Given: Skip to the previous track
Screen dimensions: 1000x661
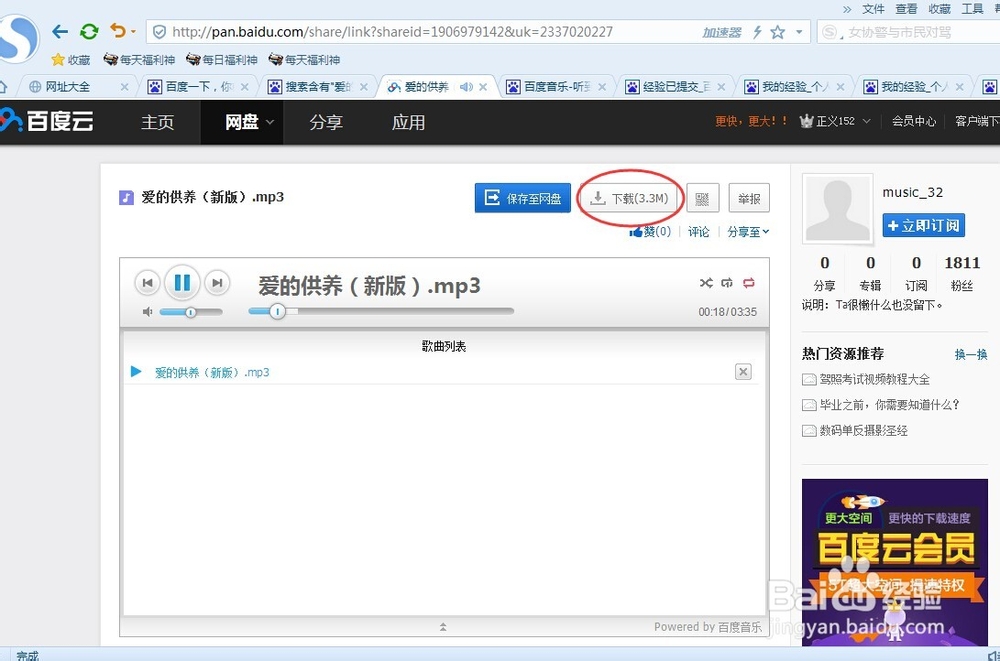Looking at the screenshot, I should coord(147,283).
